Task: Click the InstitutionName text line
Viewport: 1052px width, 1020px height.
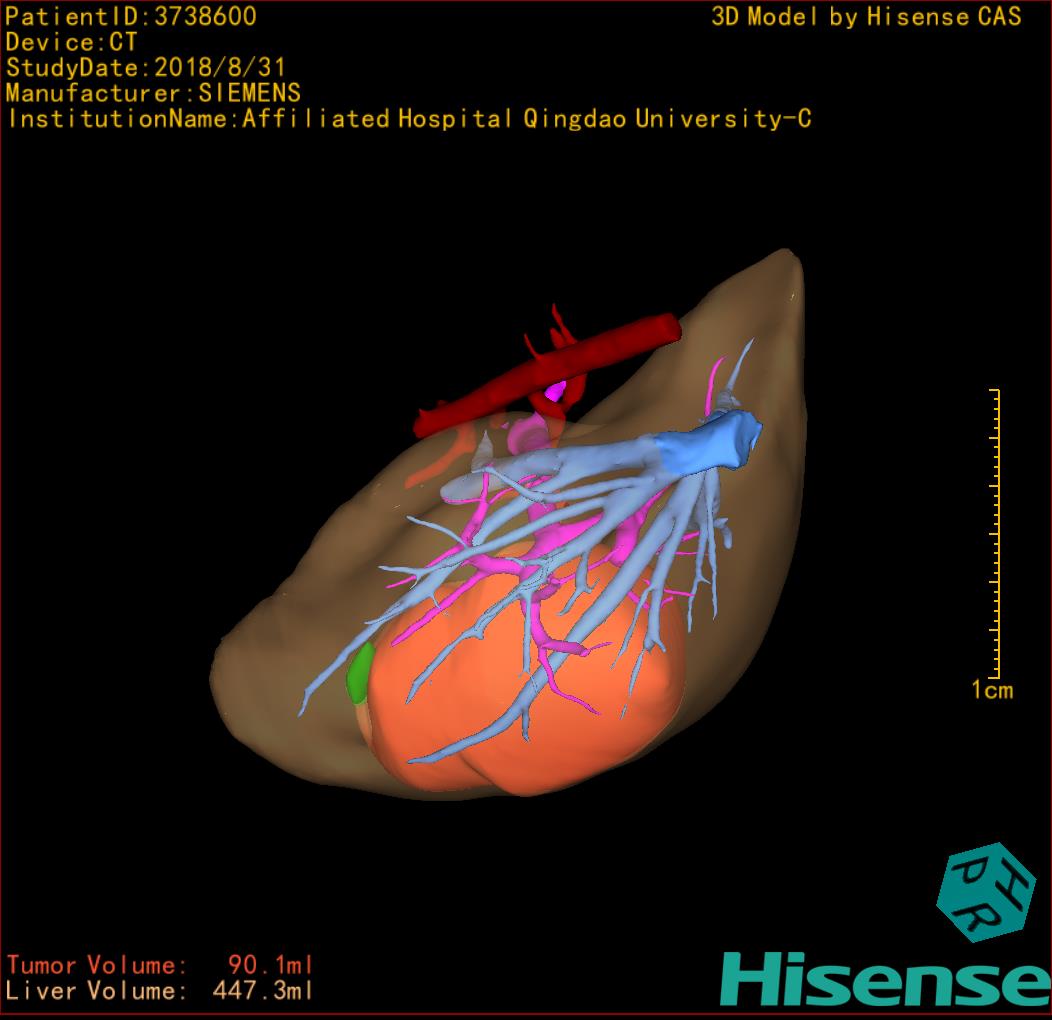Action: pyautogui.click(x=408, y=119)
